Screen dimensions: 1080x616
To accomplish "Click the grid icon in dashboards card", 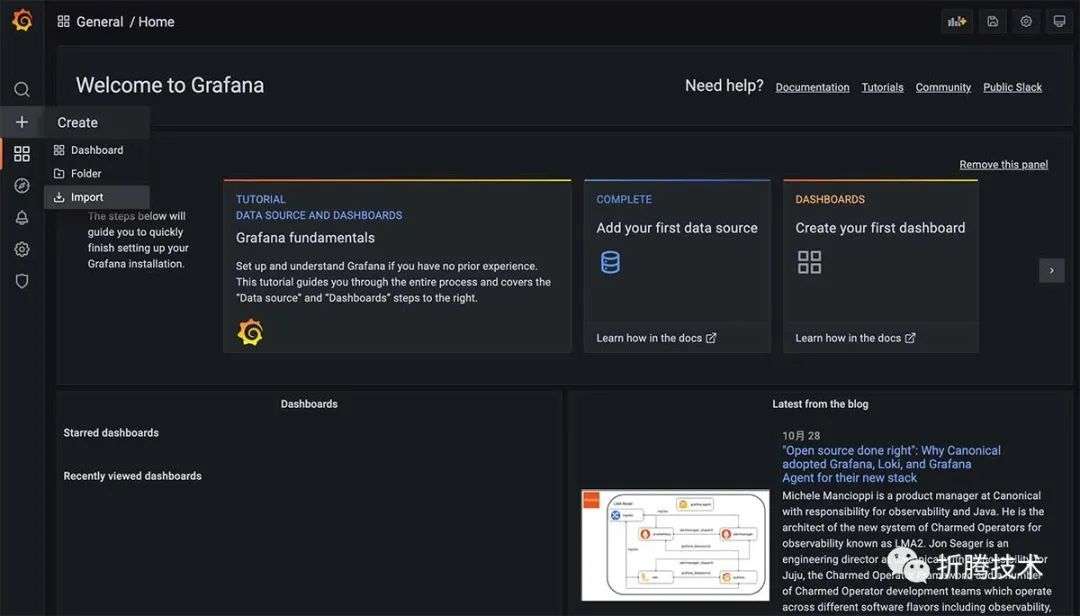I will [809, 263].
